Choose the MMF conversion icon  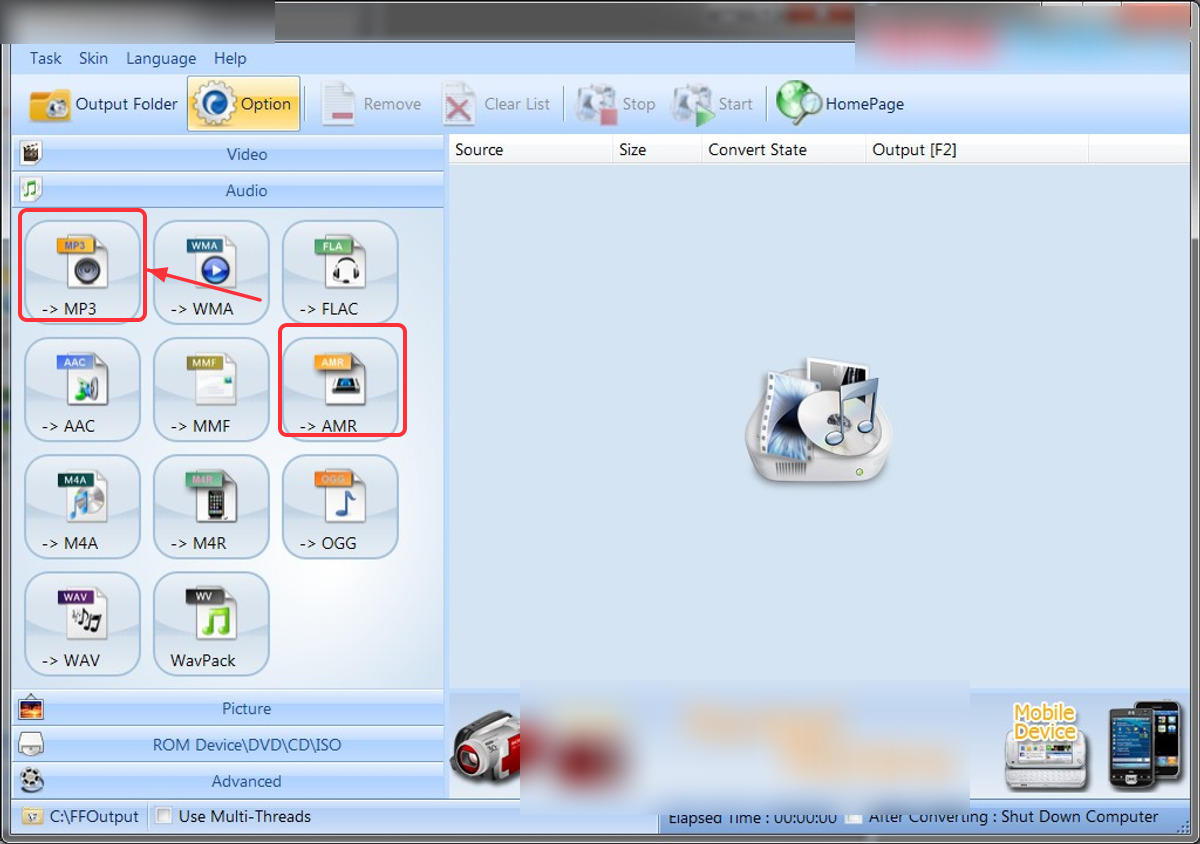click(211, 388)
